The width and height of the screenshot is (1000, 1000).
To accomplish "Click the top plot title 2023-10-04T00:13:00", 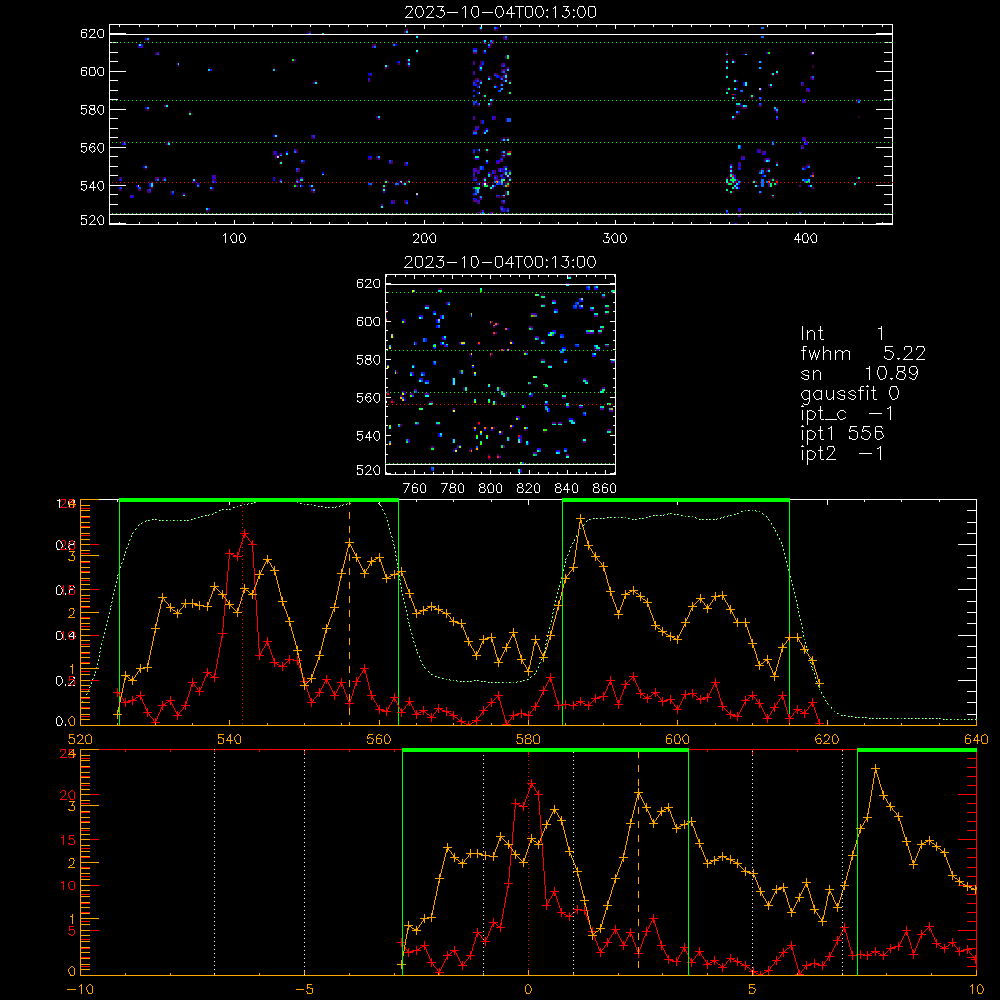I will pyautogui.click(x=501, y=12).
